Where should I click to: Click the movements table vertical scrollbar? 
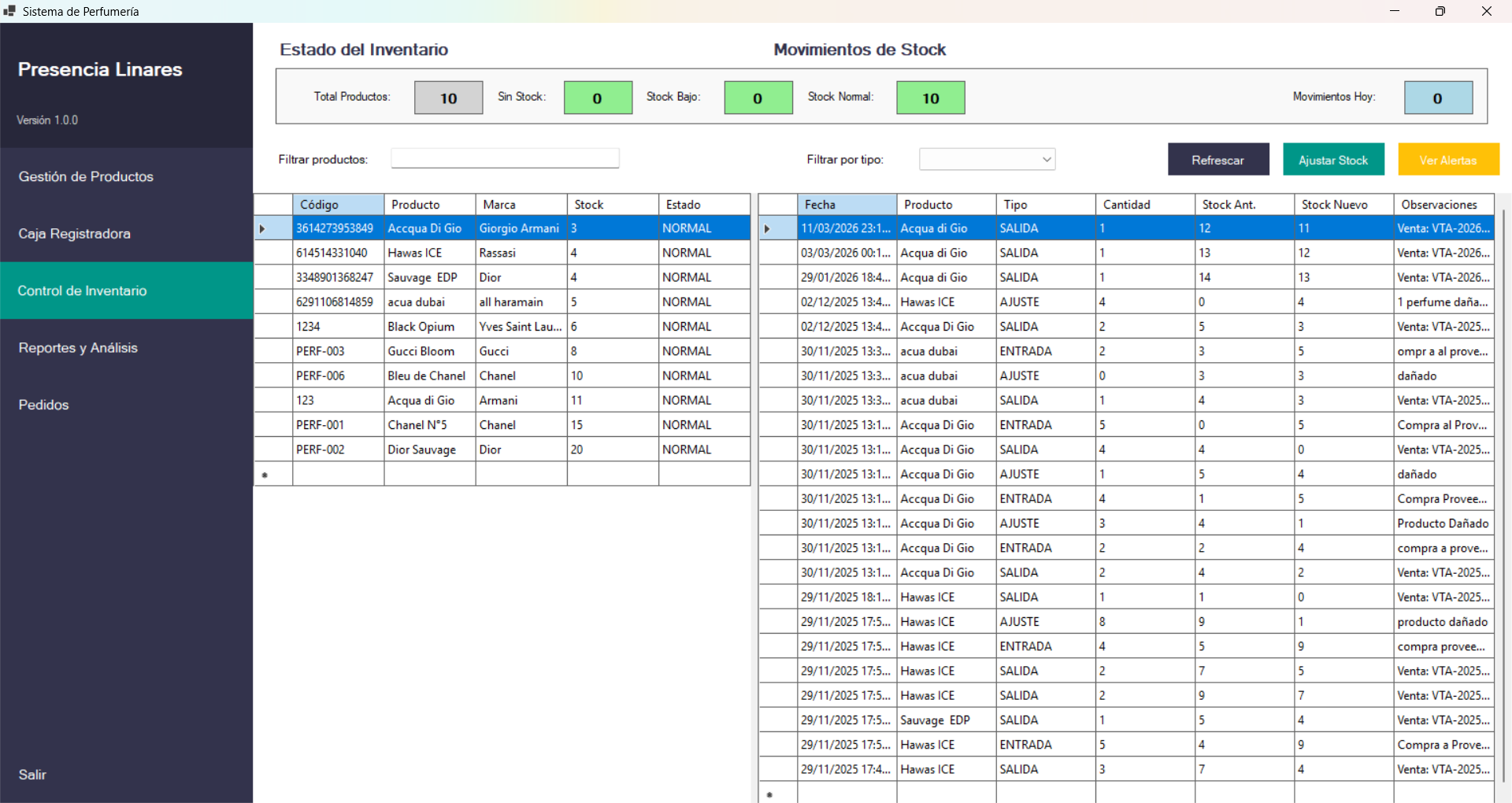click(x=1503, y=472)
